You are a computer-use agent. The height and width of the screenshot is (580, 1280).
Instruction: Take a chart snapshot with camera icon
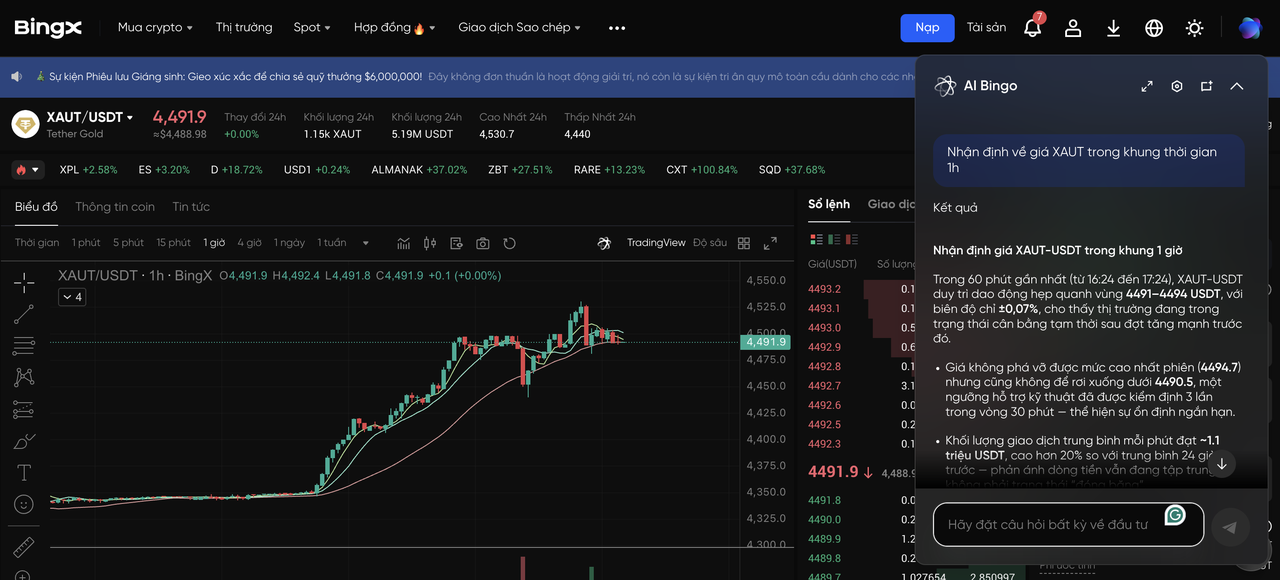[x=483, y=243]
